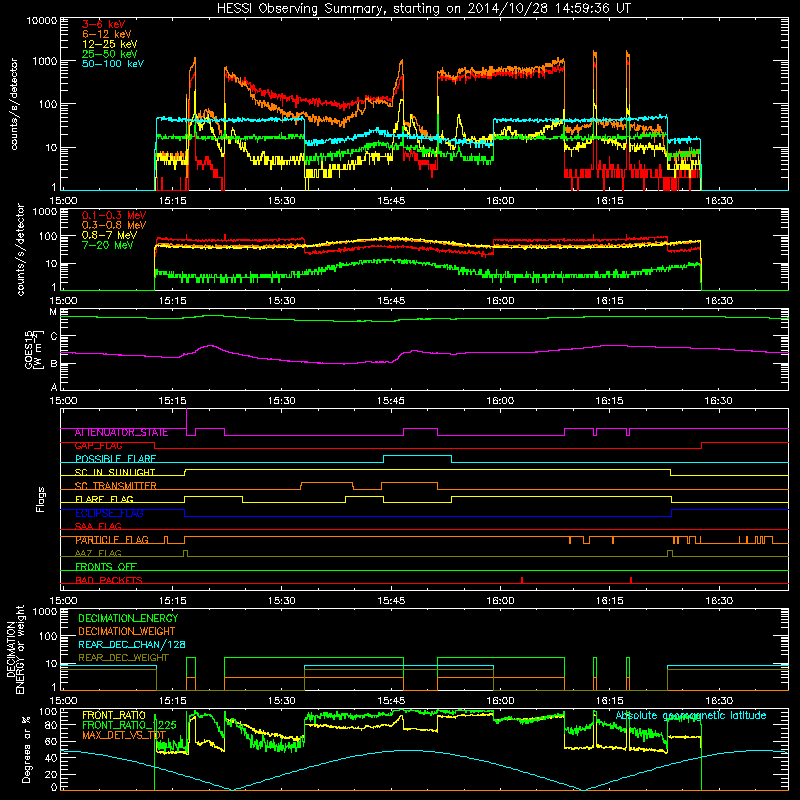Click the PARTICLE_FLAG label
800x800 pixels.
point(112,540)
